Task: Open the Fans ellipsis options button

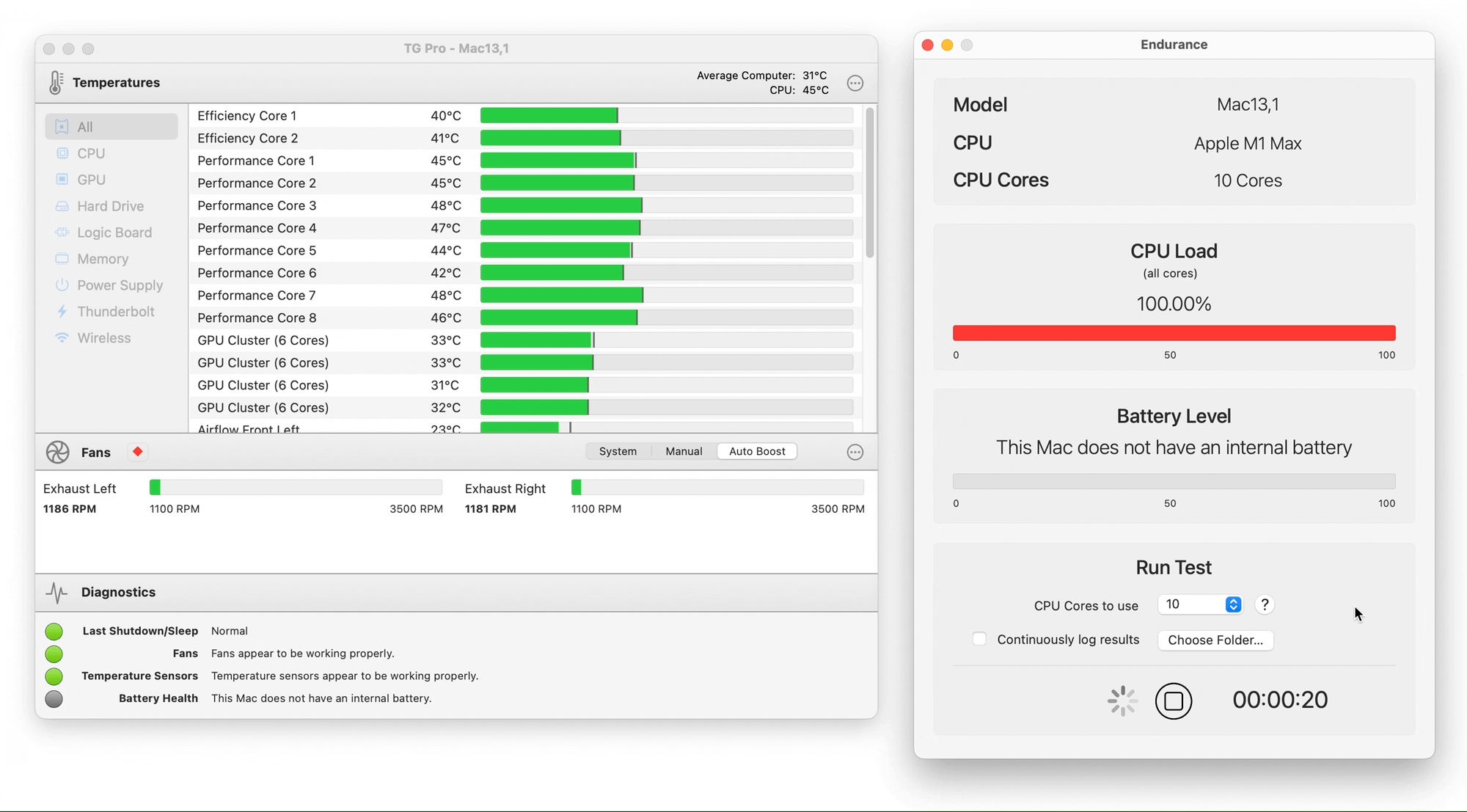Action: [x=855, y=452]
